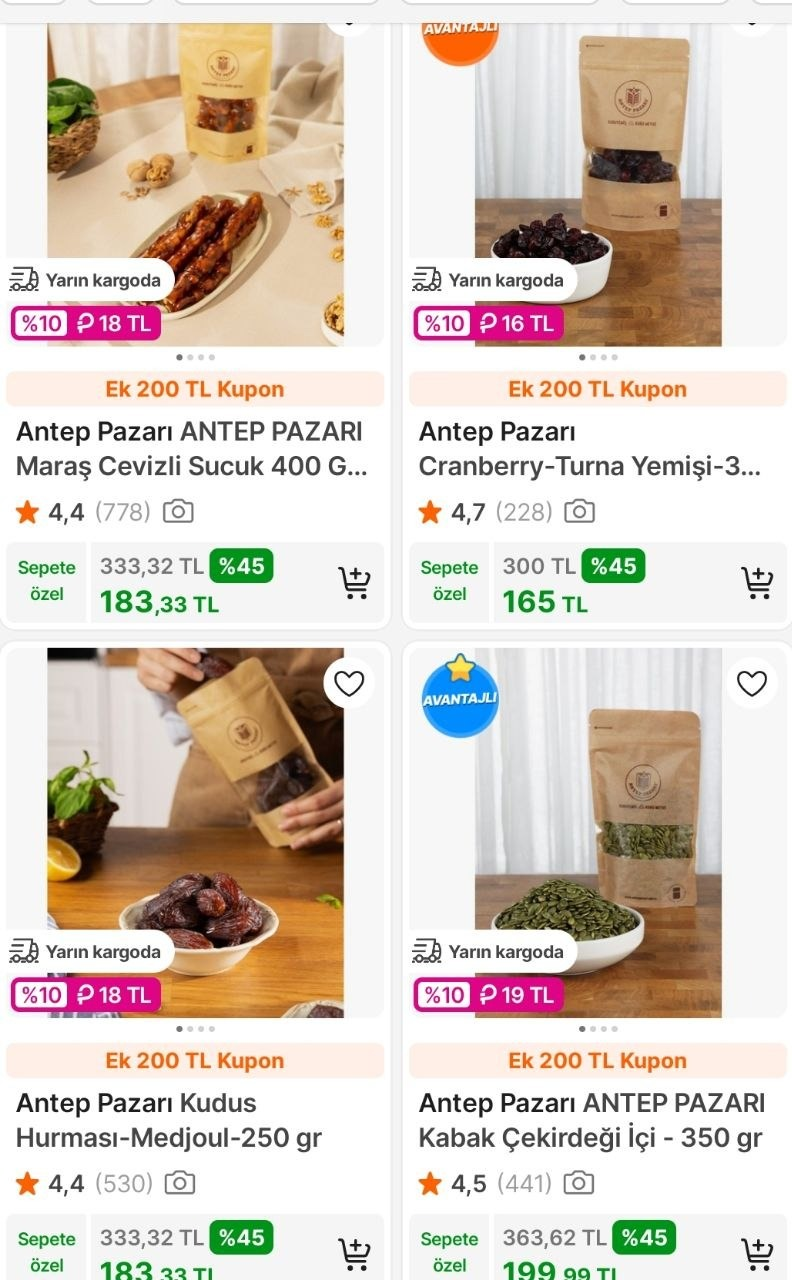Add Cranberry-Turna Yemişi to cart
The image size is (792, 1280).
[757, 582]
